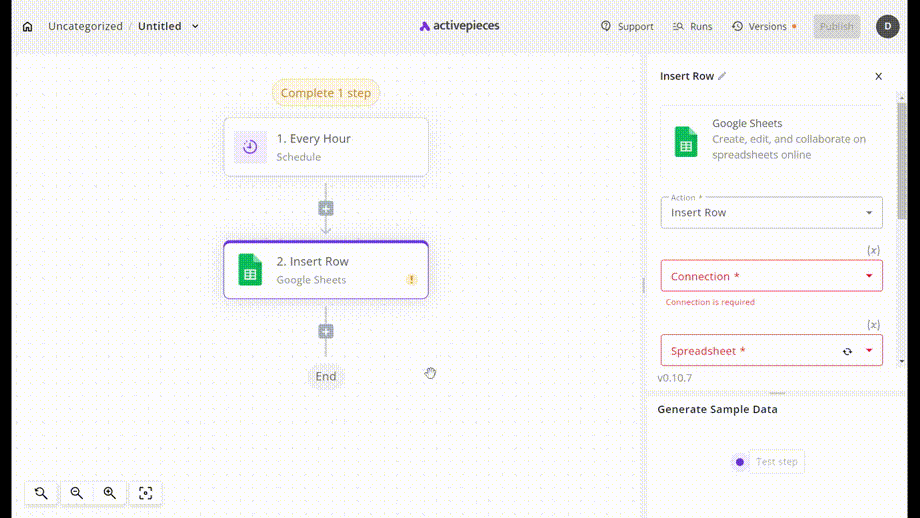Screen dimensions: 920x518
Task: Toggle dynamic value for Spreadsheet
Action: point(874,325)
